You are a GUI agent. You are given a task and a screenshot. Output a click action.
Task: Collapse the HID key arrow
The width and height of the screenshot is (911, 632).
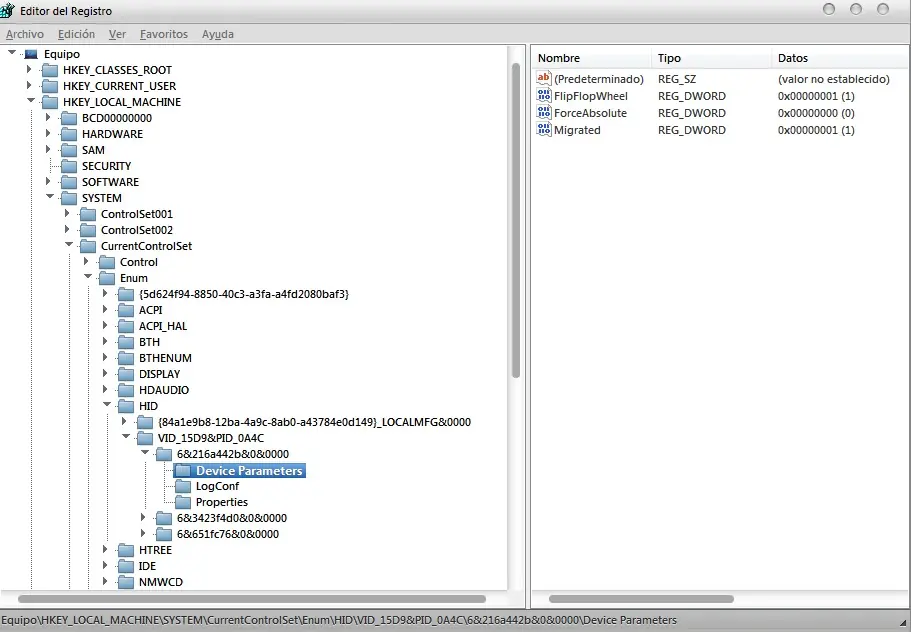107,405
